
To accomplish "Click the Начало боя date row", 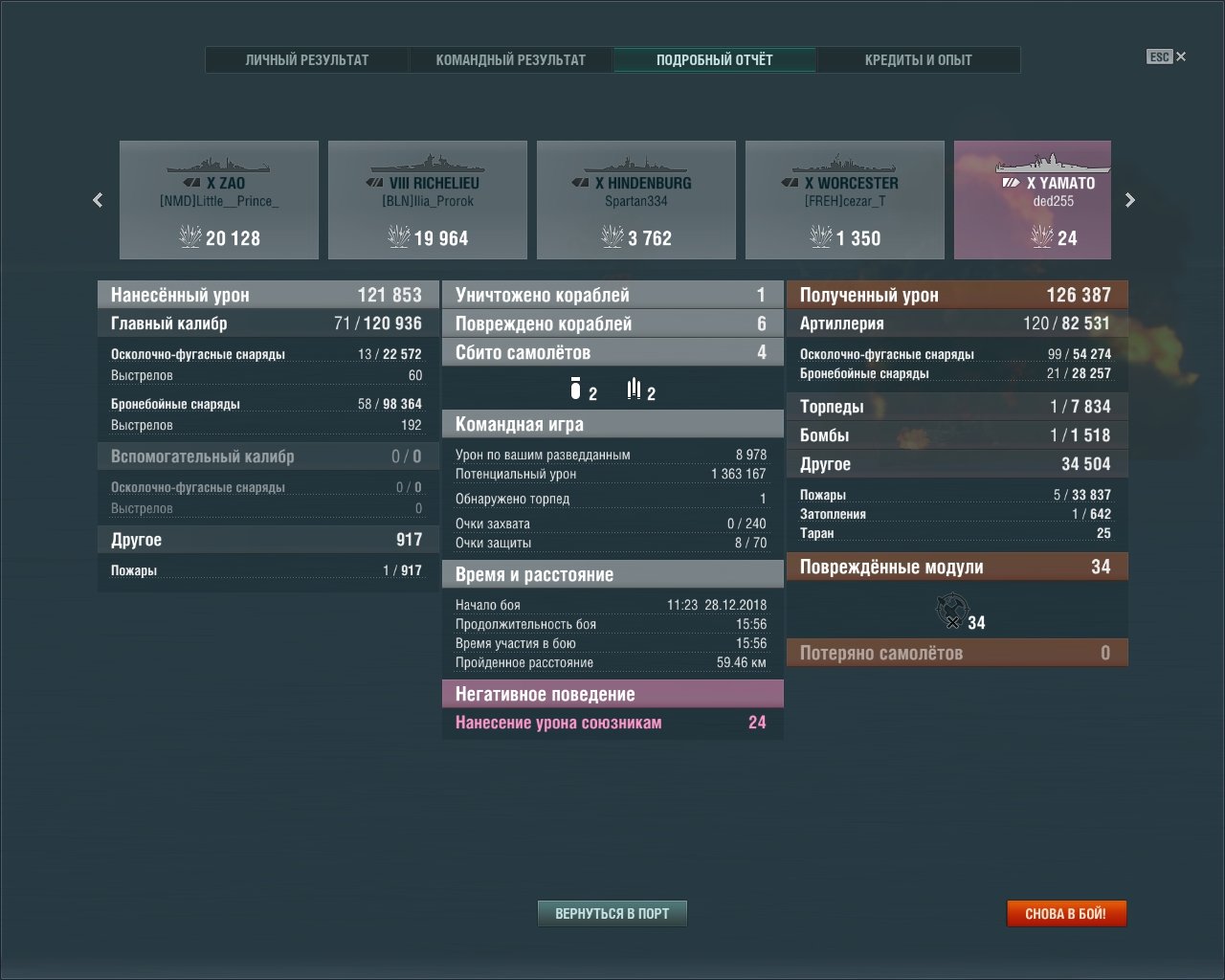I will pyautogui.click(x=611, y=605).
